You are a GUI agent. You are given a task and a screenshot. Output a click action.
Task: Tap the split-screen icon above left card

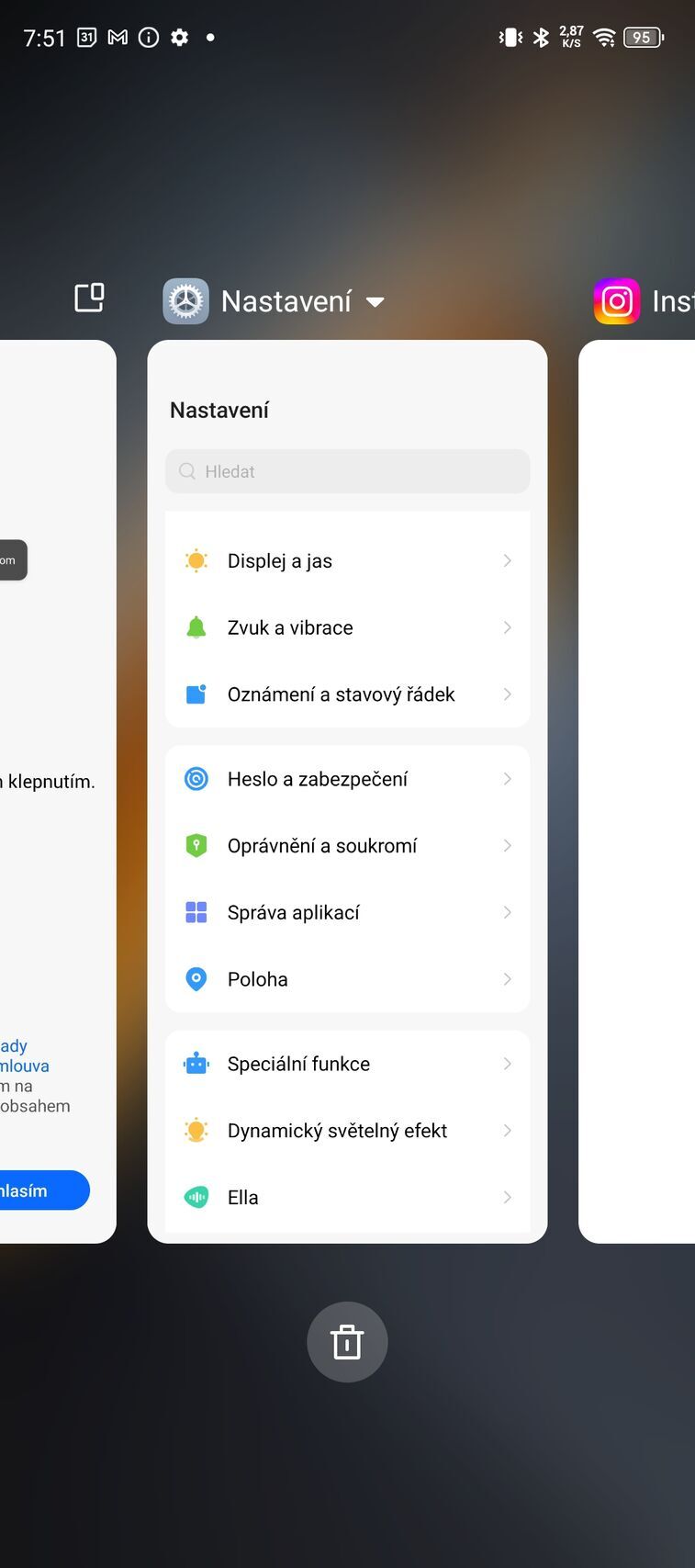click(89, 298)
